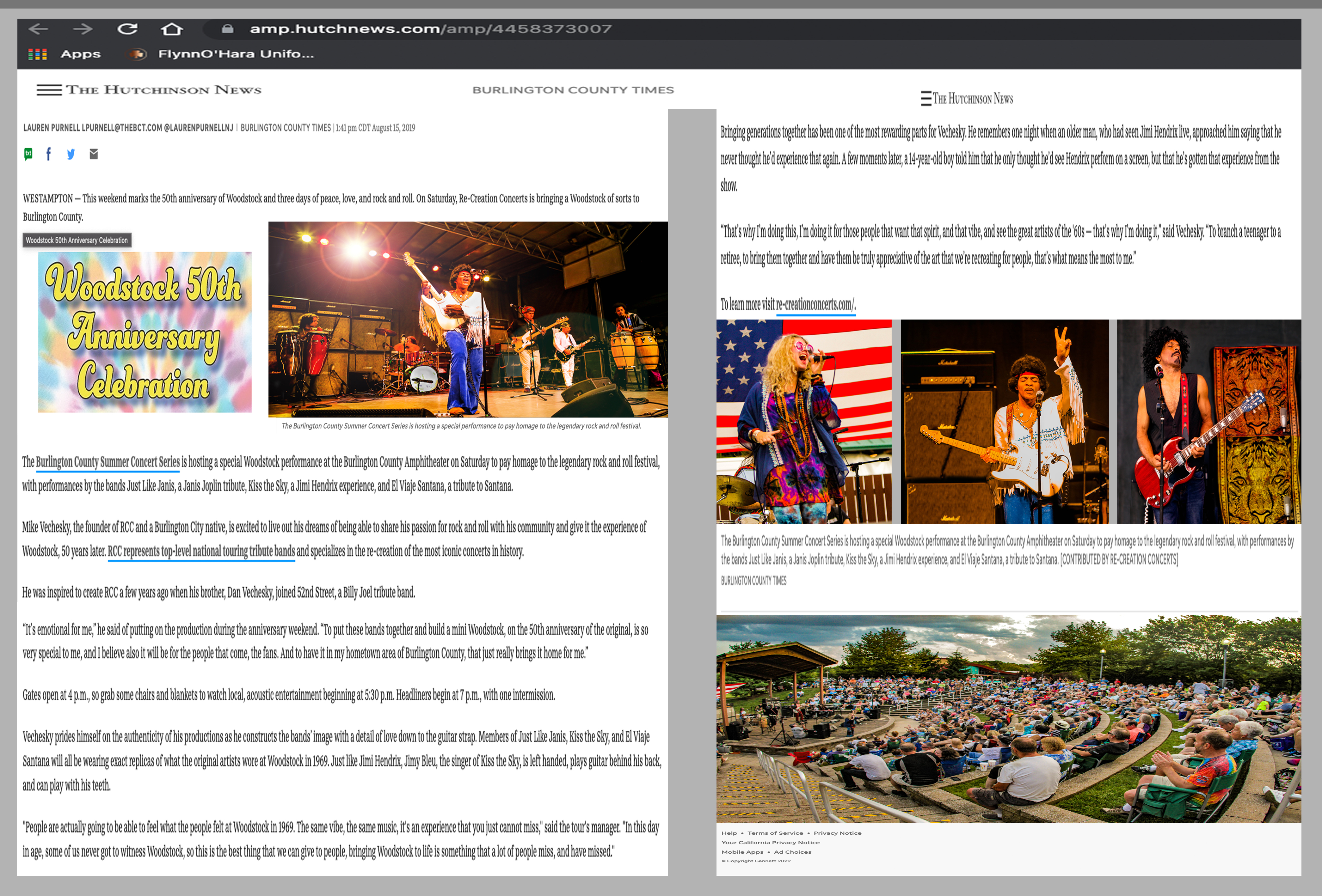The height and width of the screenshot is (896, 1322).
Task: Click the 'Gates open at 4 p.m.' paragraph
Action: [288, 695]
